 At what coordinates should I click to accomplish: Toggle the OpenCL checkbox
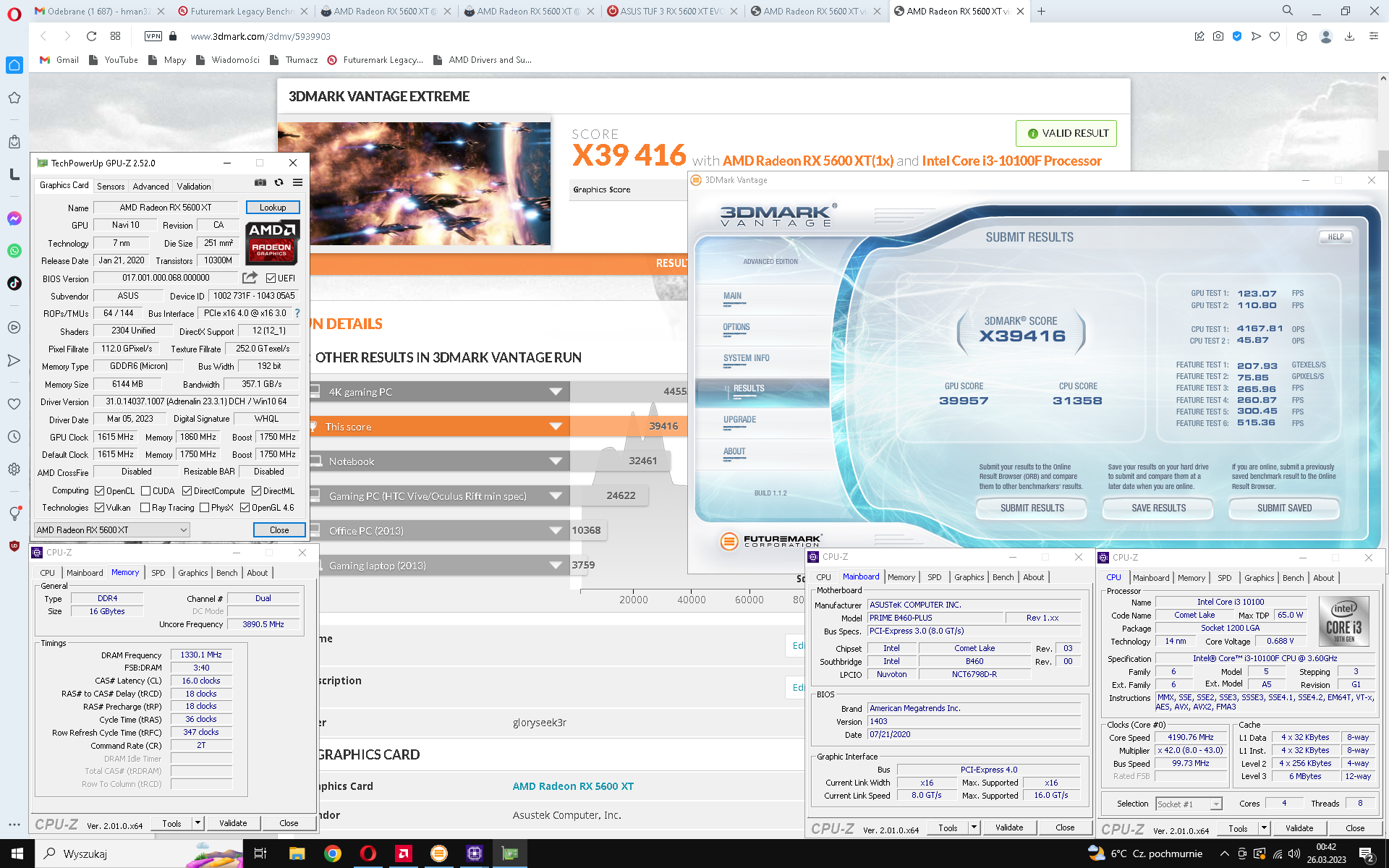(100, 491)
